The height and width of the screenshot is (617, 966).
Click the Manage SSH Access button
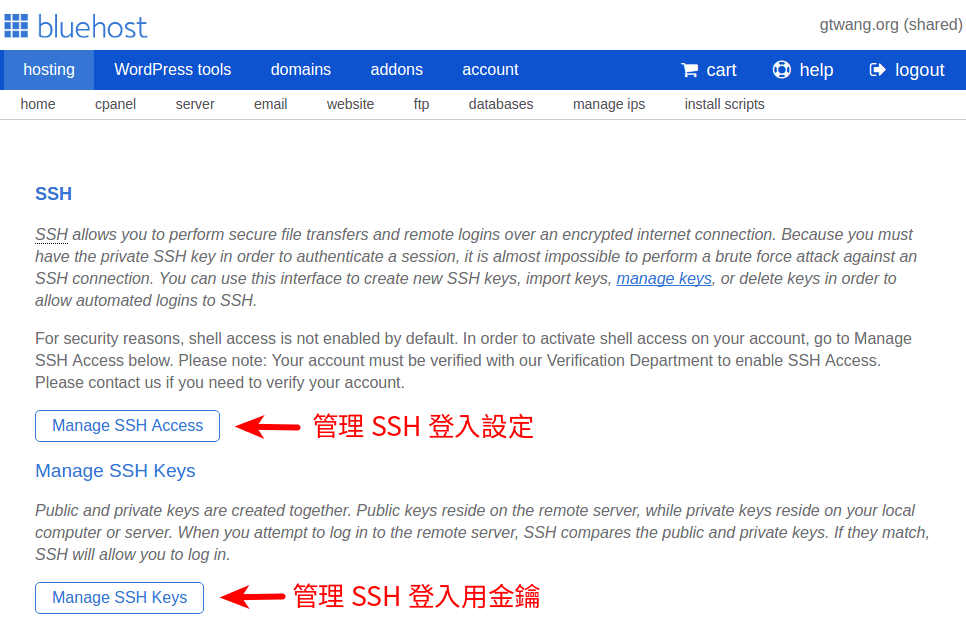coord(127,425)
